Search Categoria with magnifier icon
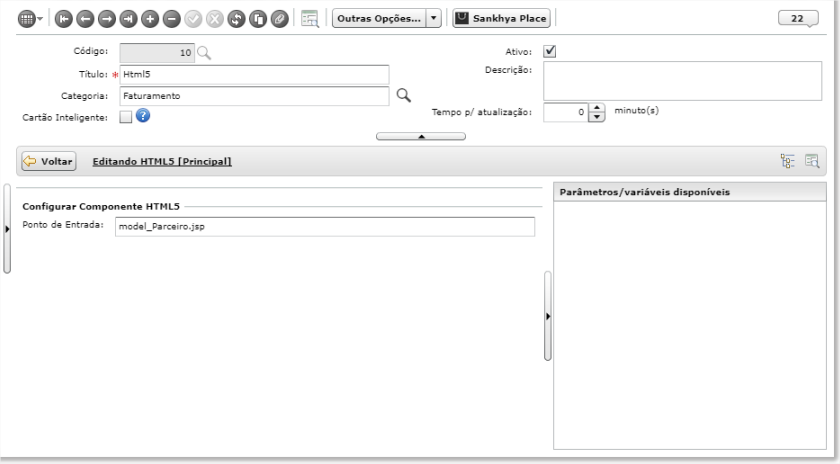This screenshot has height=464, width=840. point(403,95)
